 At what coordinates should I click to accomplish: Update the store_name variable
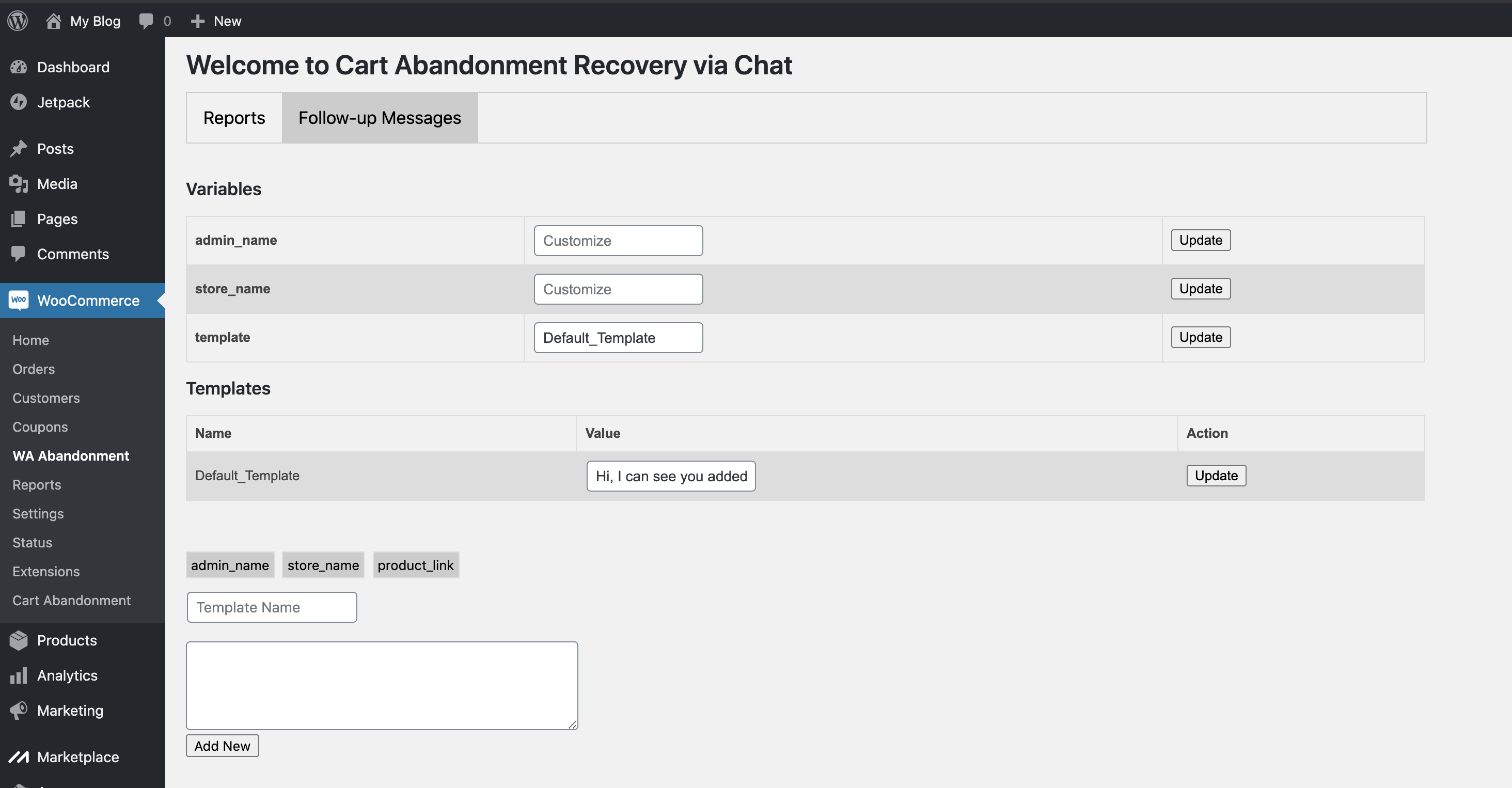coord(1200,289)
